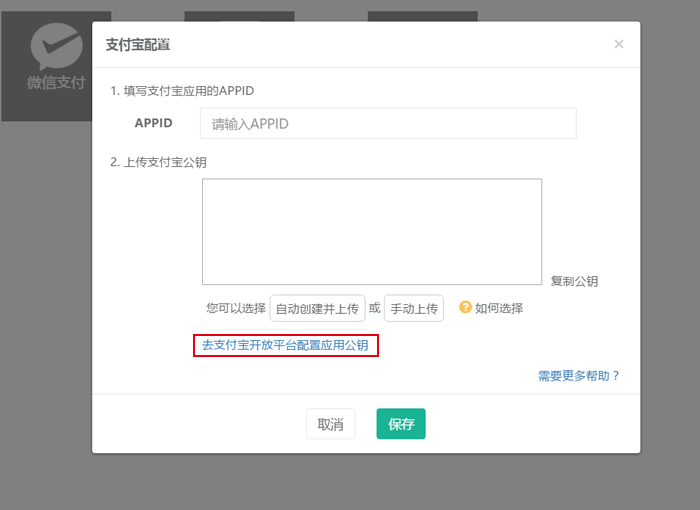Click the APPID field label
Image resolution: width=700 pixels, height=510 pixels.
(154, 123)
